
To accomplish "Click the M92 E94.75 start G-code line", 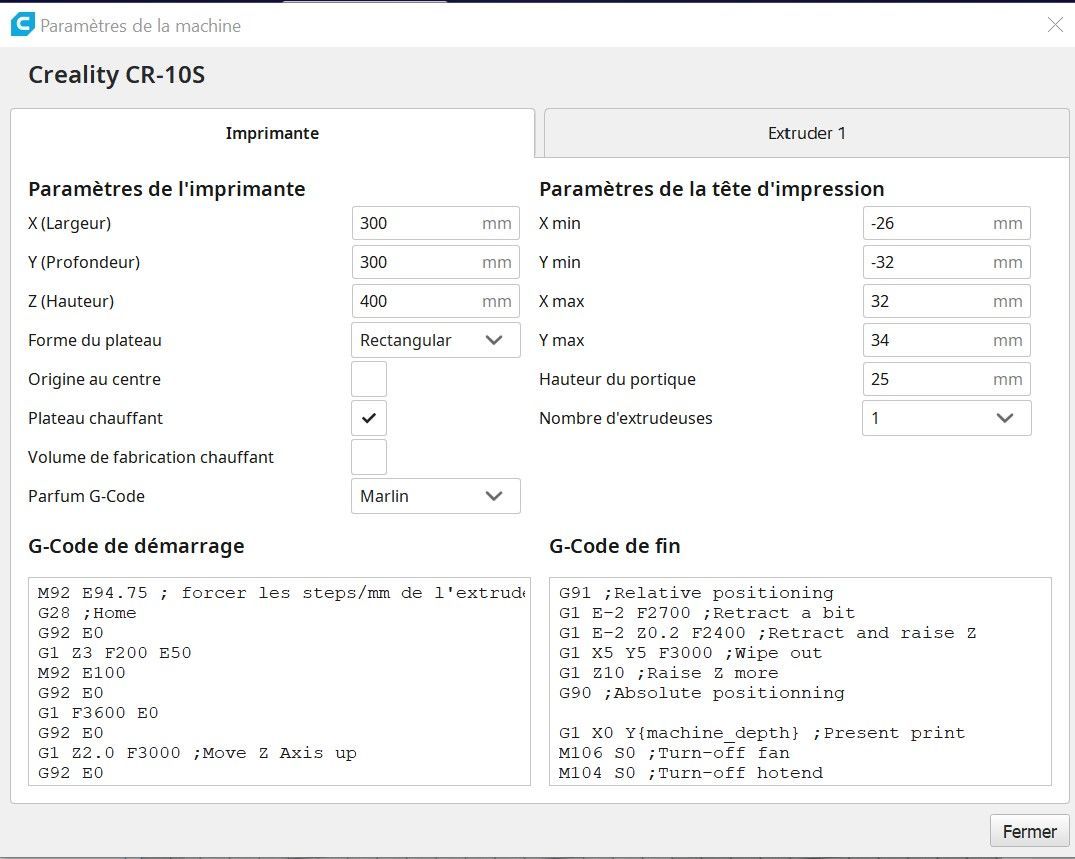I will 281,593.
